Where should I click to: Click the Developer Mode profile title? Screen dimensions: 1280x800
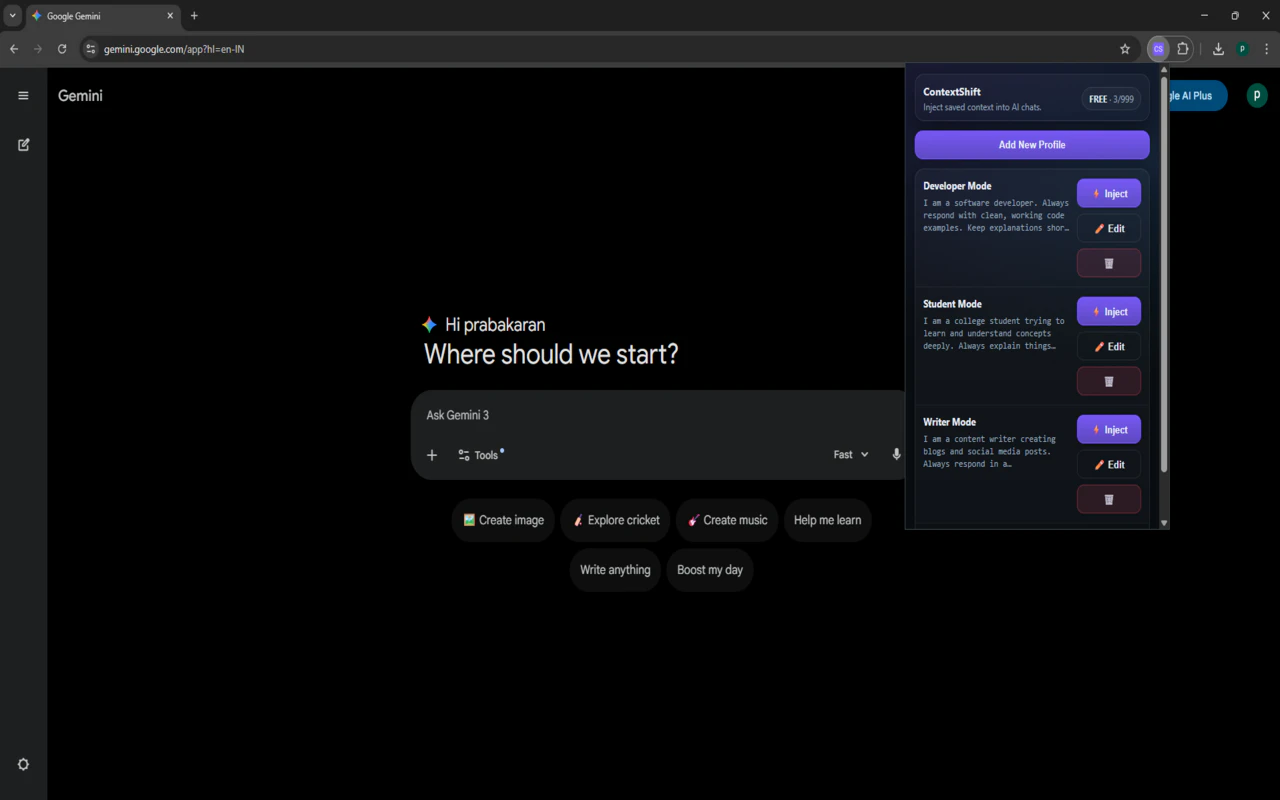(x=957, y=186)
